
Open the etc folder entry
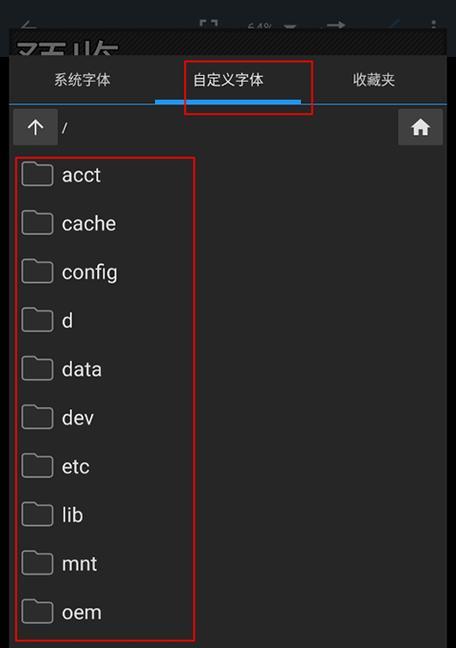105,466
